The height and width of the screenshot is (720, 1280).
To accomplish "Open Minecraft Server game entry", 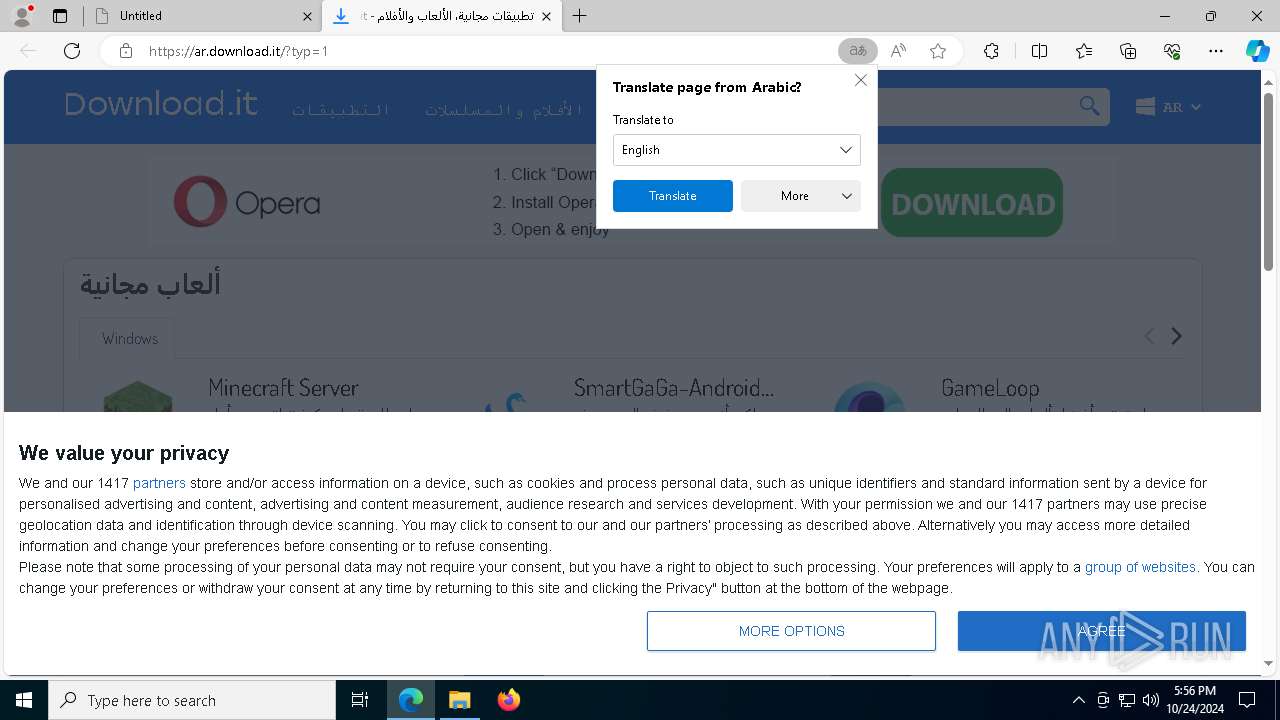I will [x=283, y=388].
